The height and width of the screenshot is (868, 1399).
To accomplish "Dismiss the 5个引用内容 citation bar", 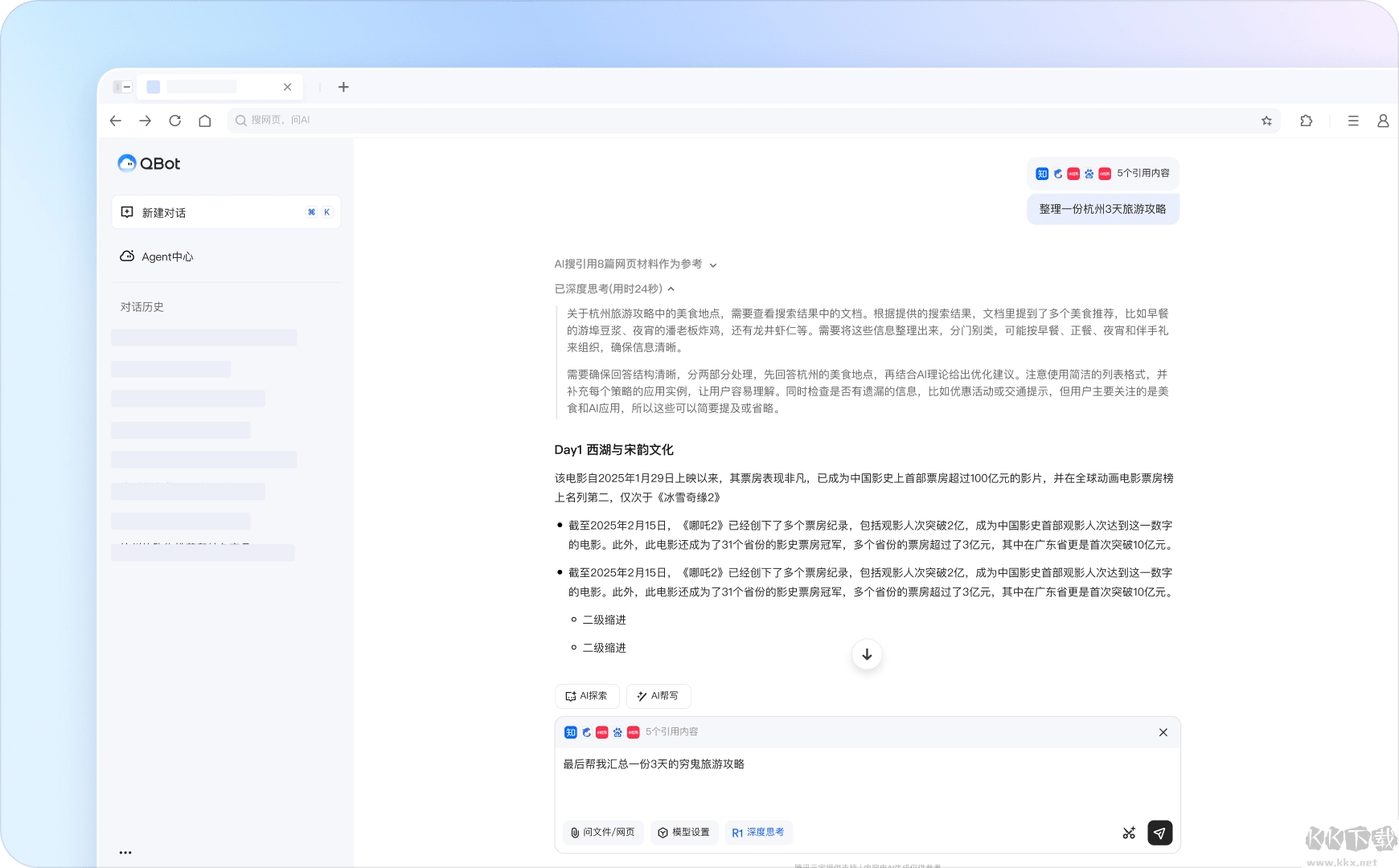I will click(1163, 732).
